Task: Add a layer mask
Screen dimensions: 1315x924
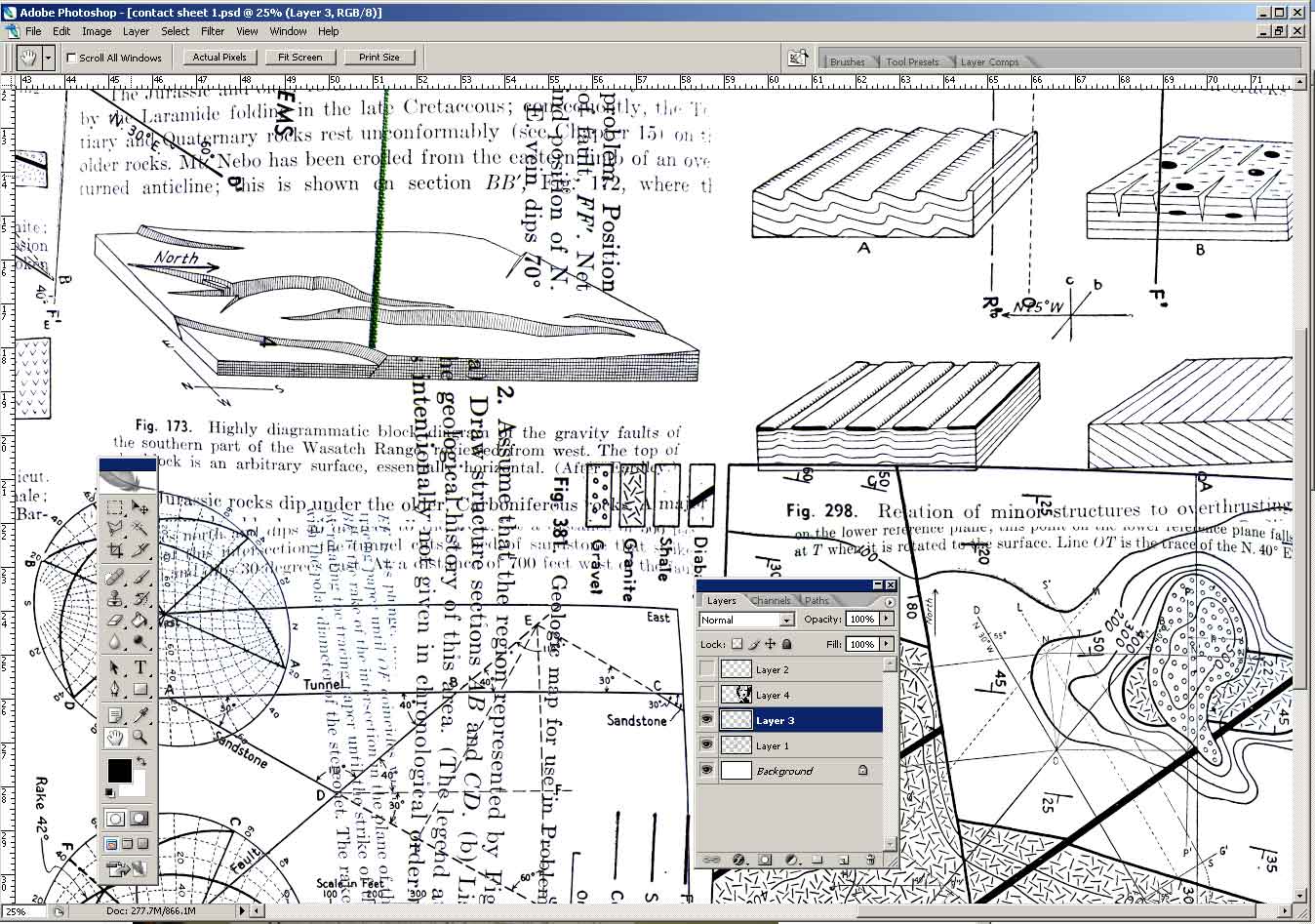Action: point(765,860)
